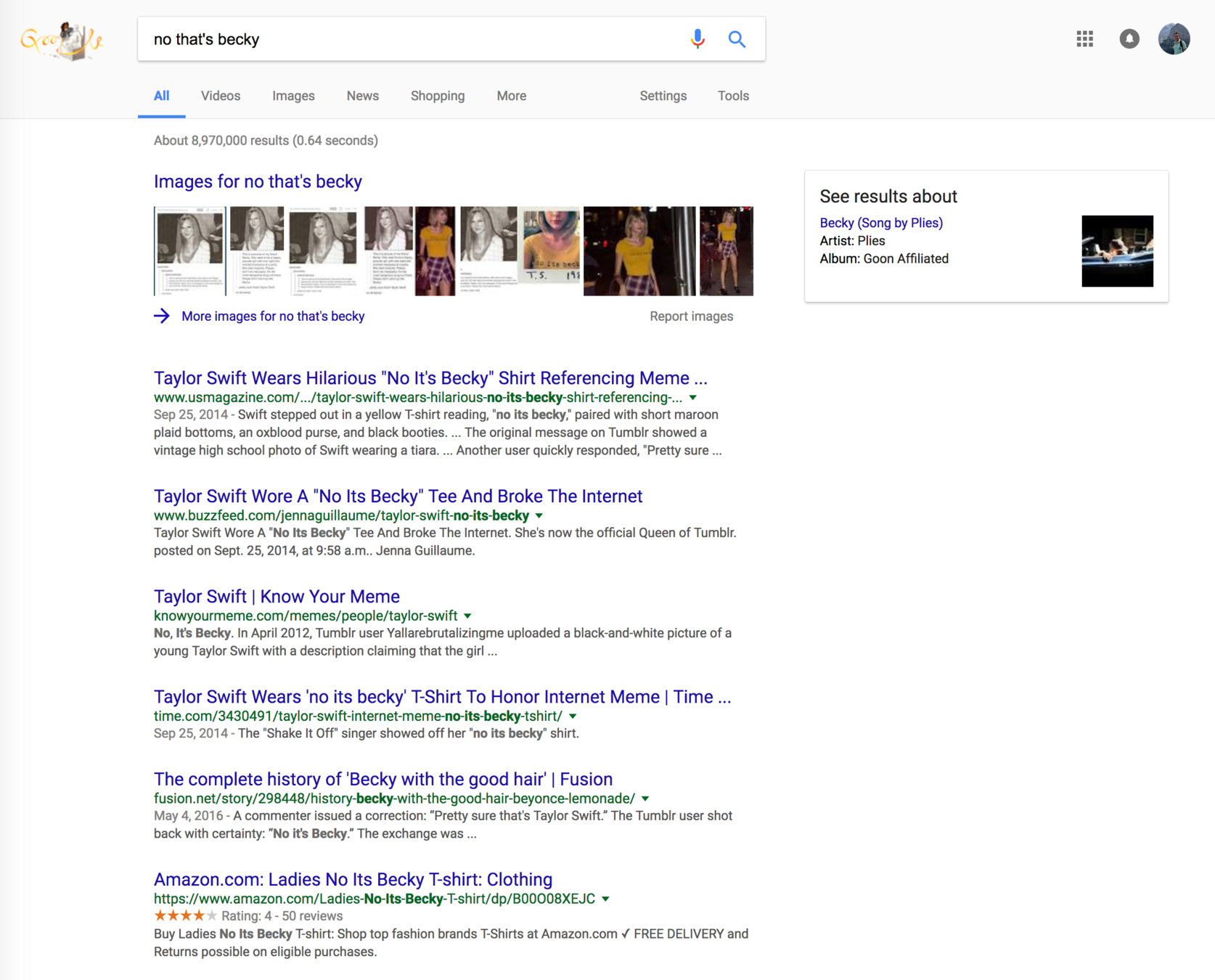The width and height of the screenshot is (1215, 980).
Task: Open the BuzzFeed Broke The Internet result
Action: 398,497
